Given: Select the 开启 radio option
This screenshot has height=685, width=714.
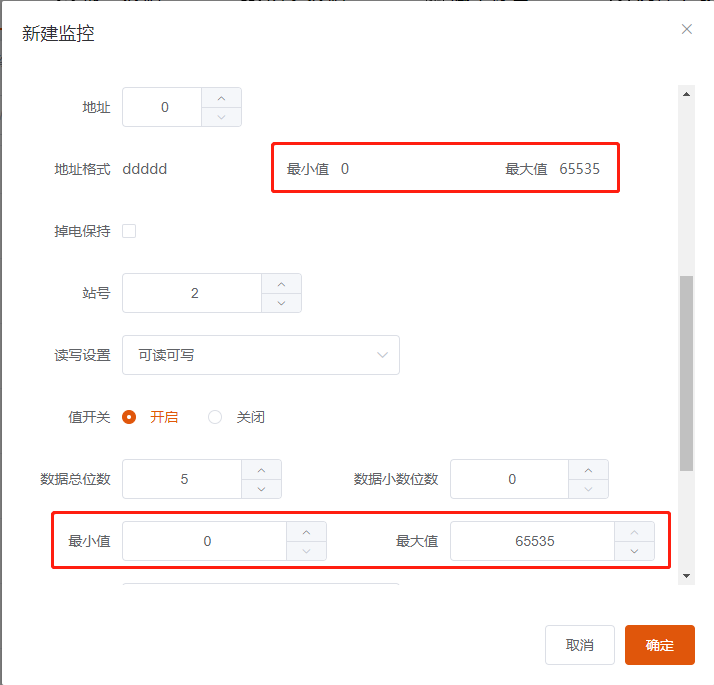Looking at the screenshot, I should [x=130, y=417].
